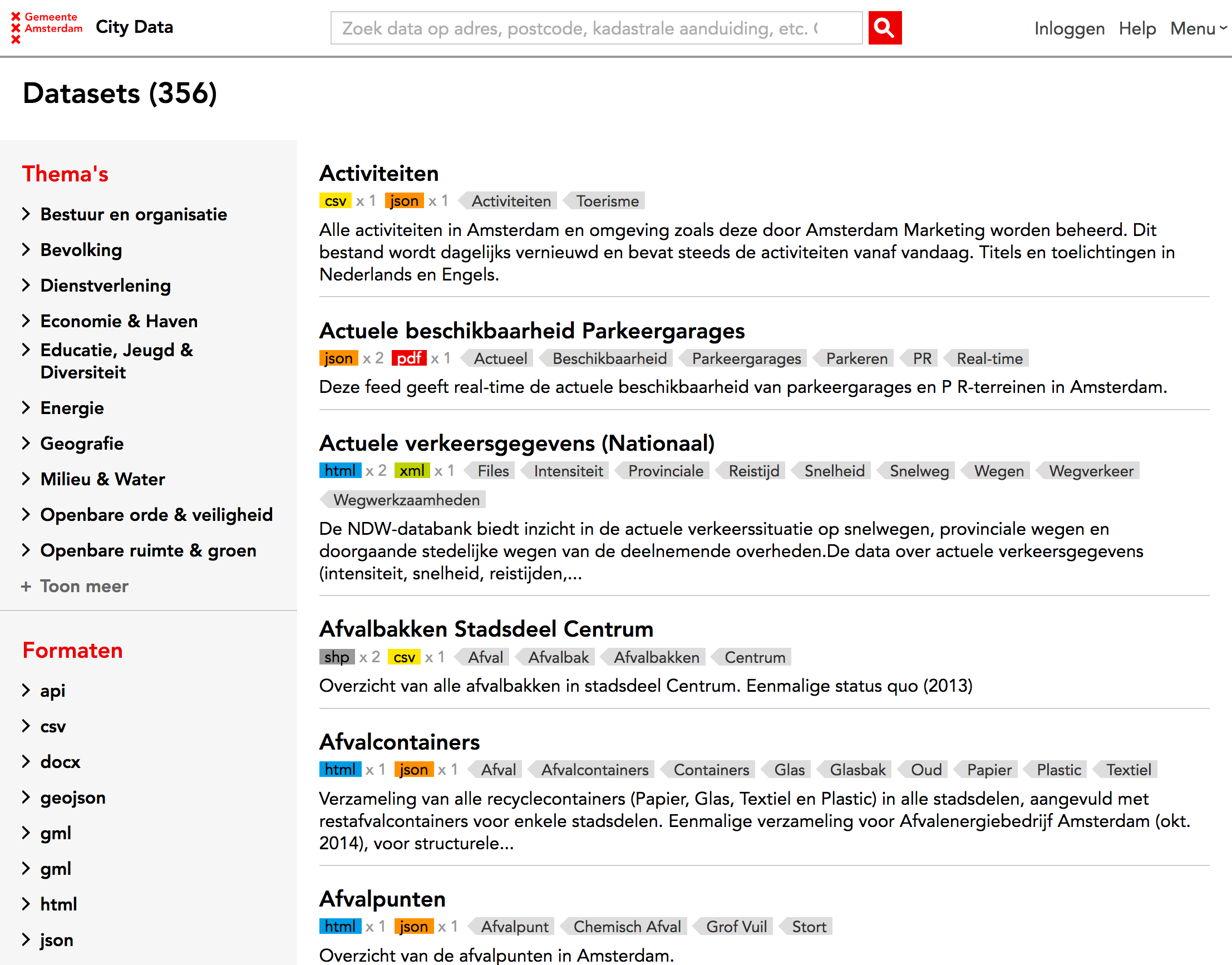The height and width of the screenshot is (965, 1232).
Task: Click json badge under Afvalcontainers
Action: (413, 769)
